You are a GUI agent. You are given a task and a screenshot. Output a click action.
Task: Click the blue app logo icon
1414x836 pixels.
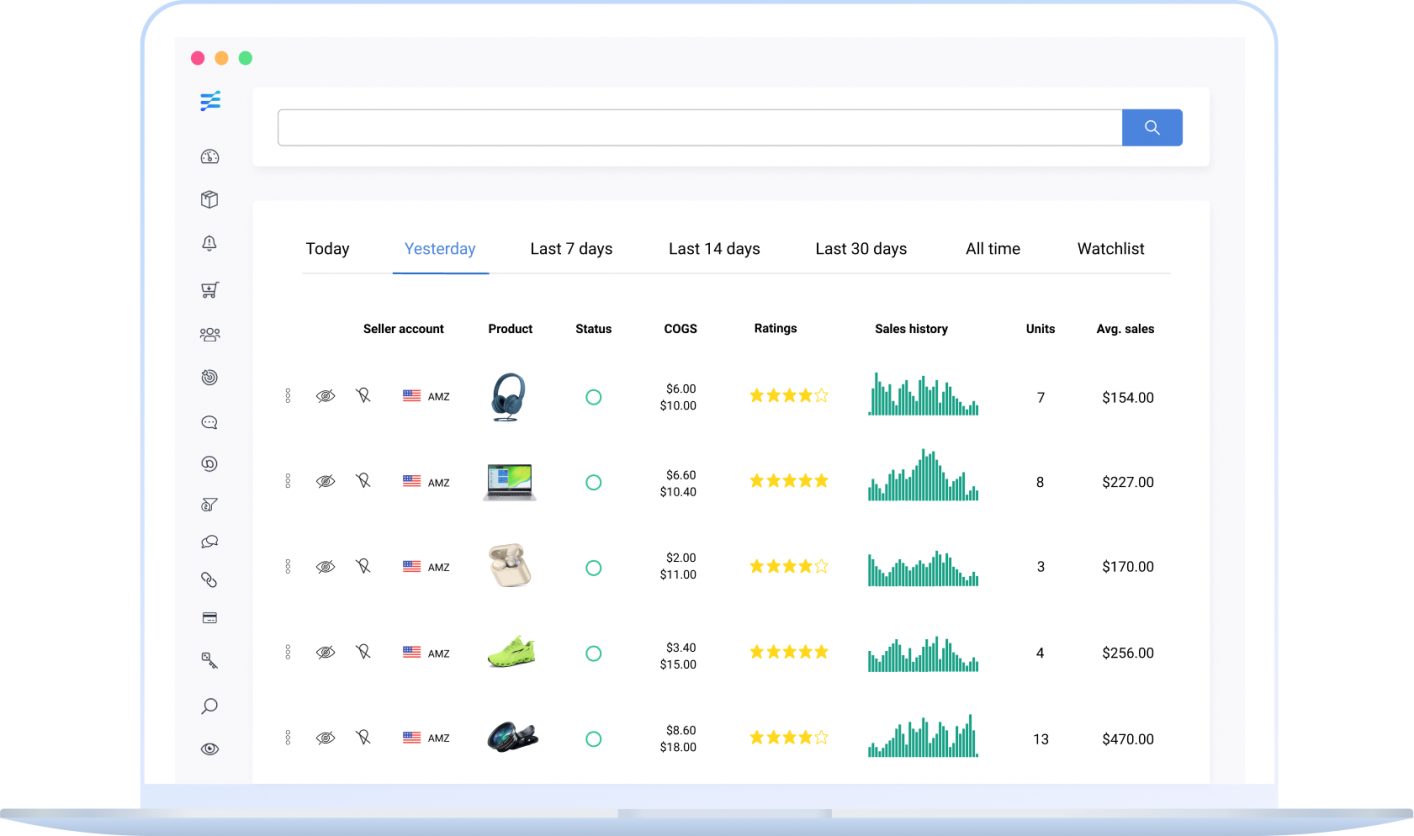point(210,101)
